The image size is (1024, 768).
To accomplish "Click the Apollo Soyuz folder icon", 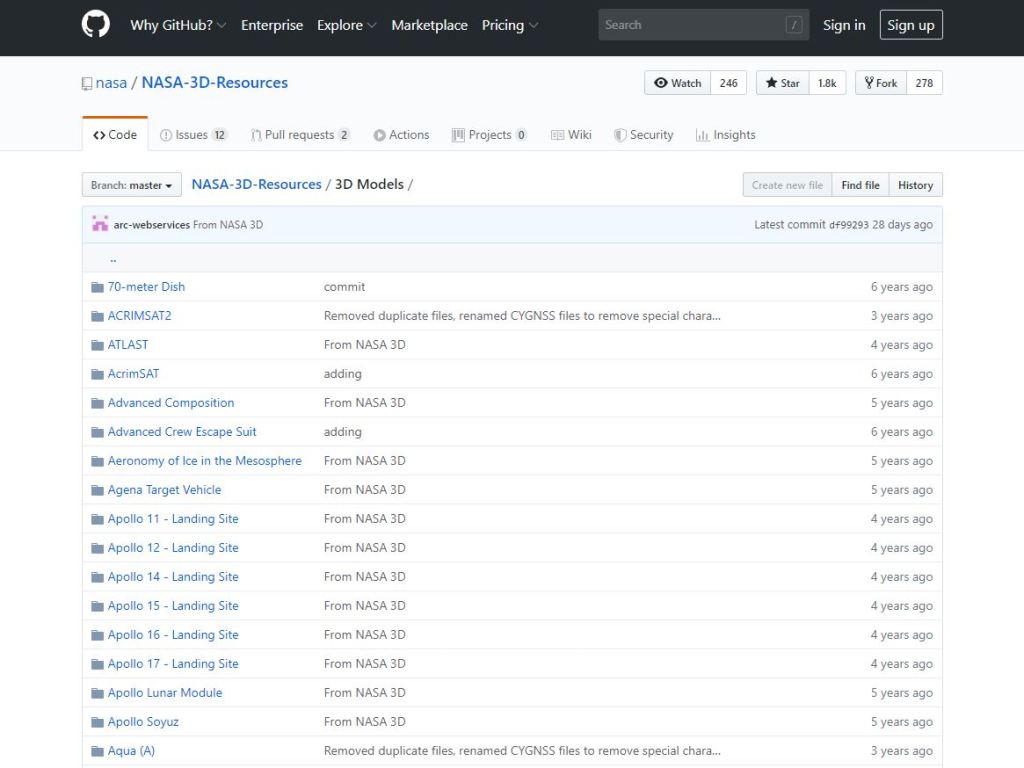I will pyautogui.click(x=97, y=722).
